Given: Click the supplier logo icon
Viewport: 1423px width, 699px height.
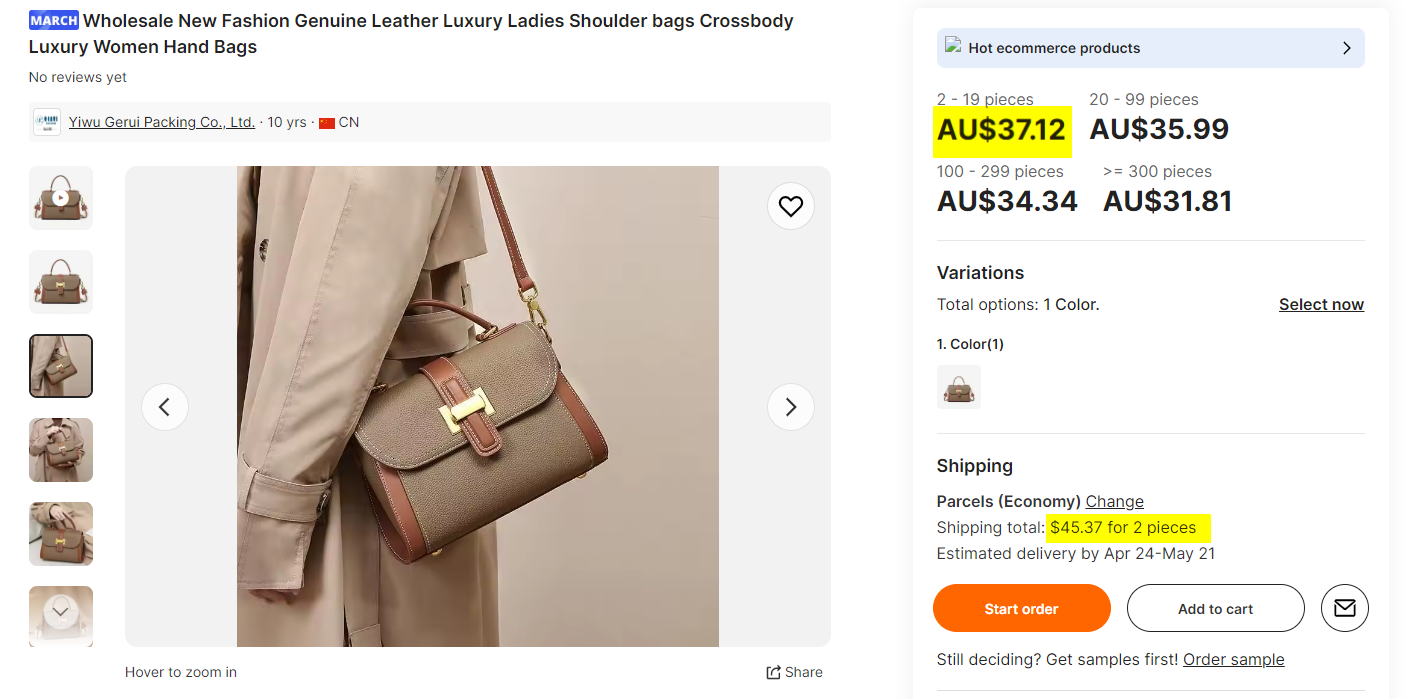Looking at the screenshot, I should pos(47,122).
